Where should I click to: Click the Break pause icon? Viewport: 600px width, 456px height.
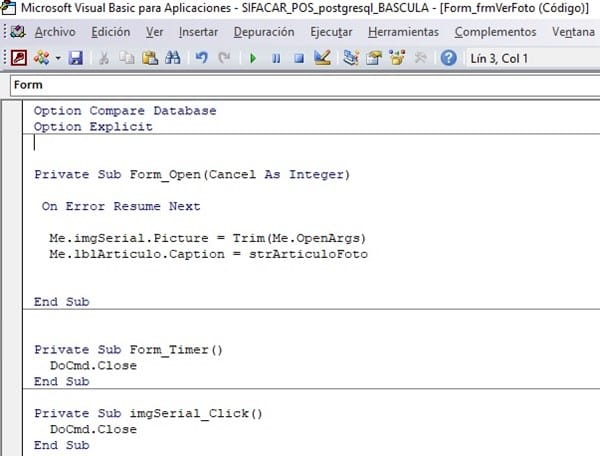click(x=276, y=59)
